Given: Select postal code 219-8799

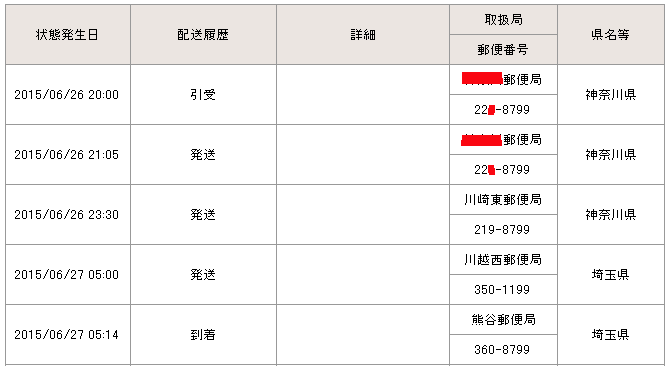Looking at the screenshot, I should 503,229.
